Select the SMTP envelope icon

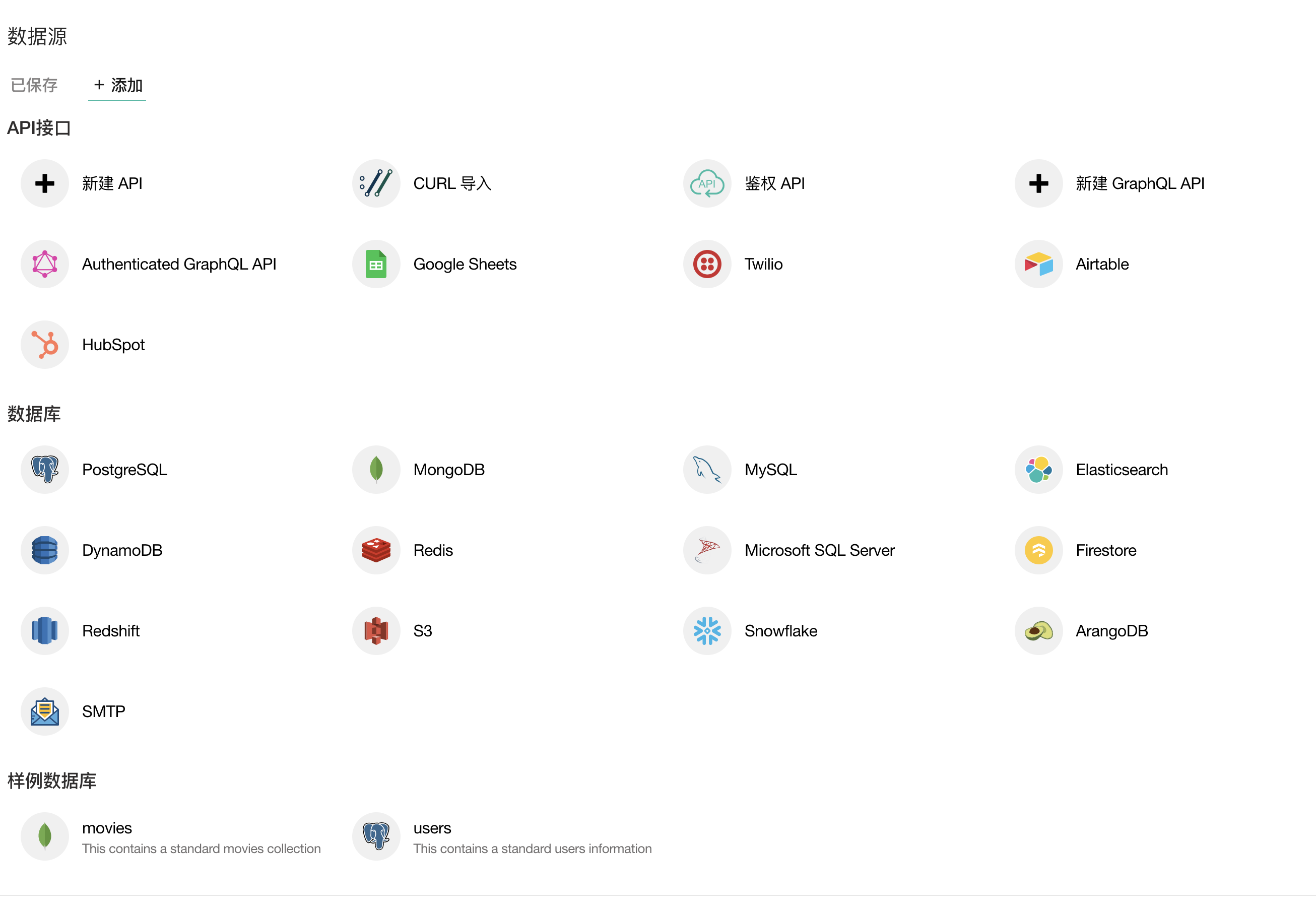coord(44,711)
